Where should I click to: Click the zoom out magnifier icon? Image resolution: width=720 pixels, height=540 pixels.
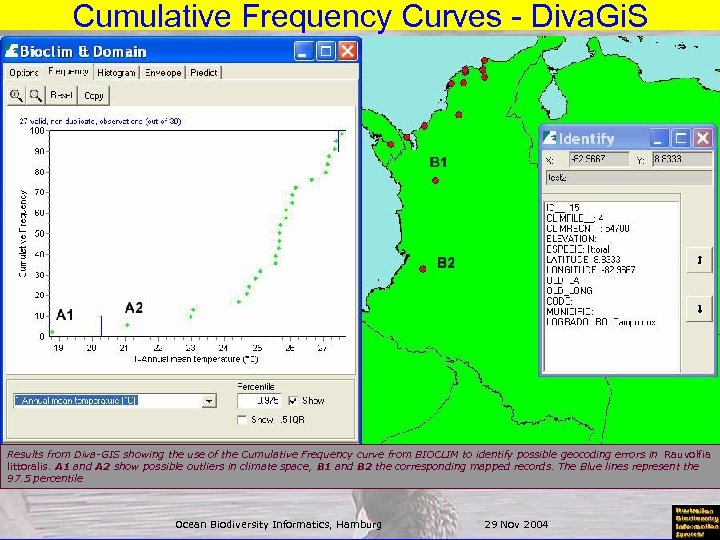coord(35,95)
